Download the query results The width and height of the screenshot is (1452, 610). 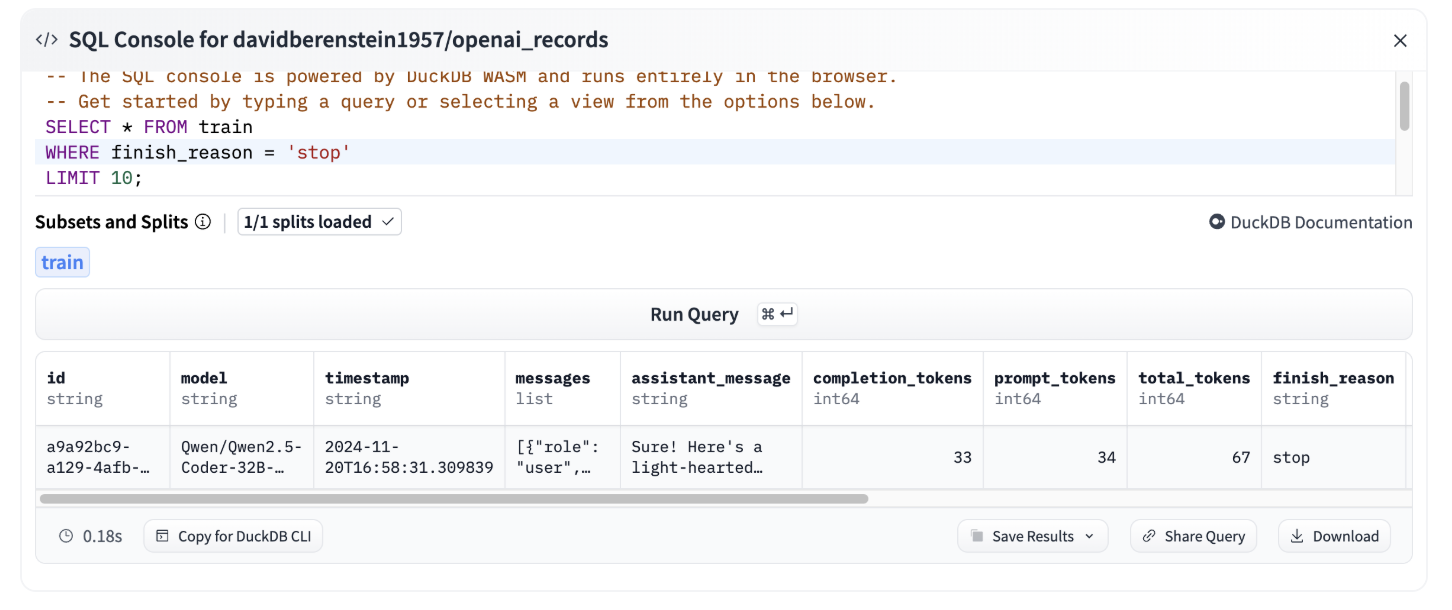1334,536
